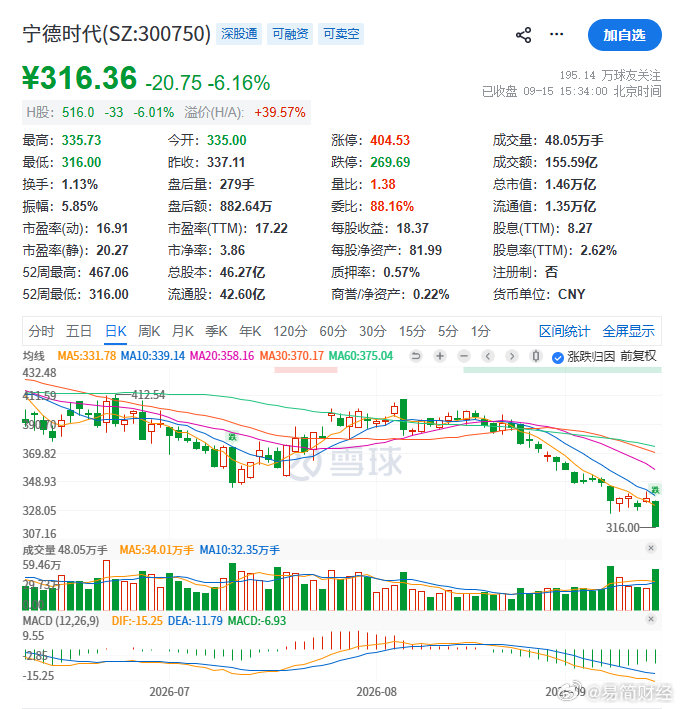
Task: Click the MA20:358.16 moving average label
Action: coord(222,356)
